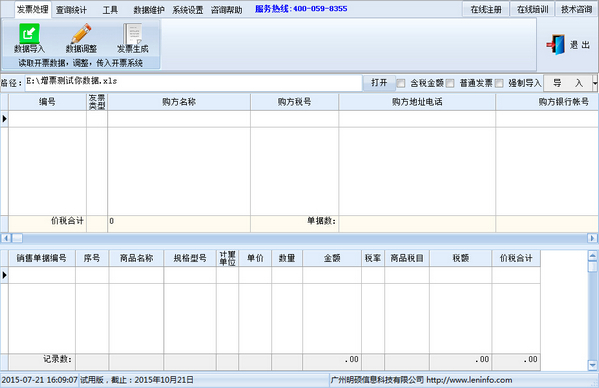Click the 数量 column header
The image size is (599, 388).
[x=287, y=258]
